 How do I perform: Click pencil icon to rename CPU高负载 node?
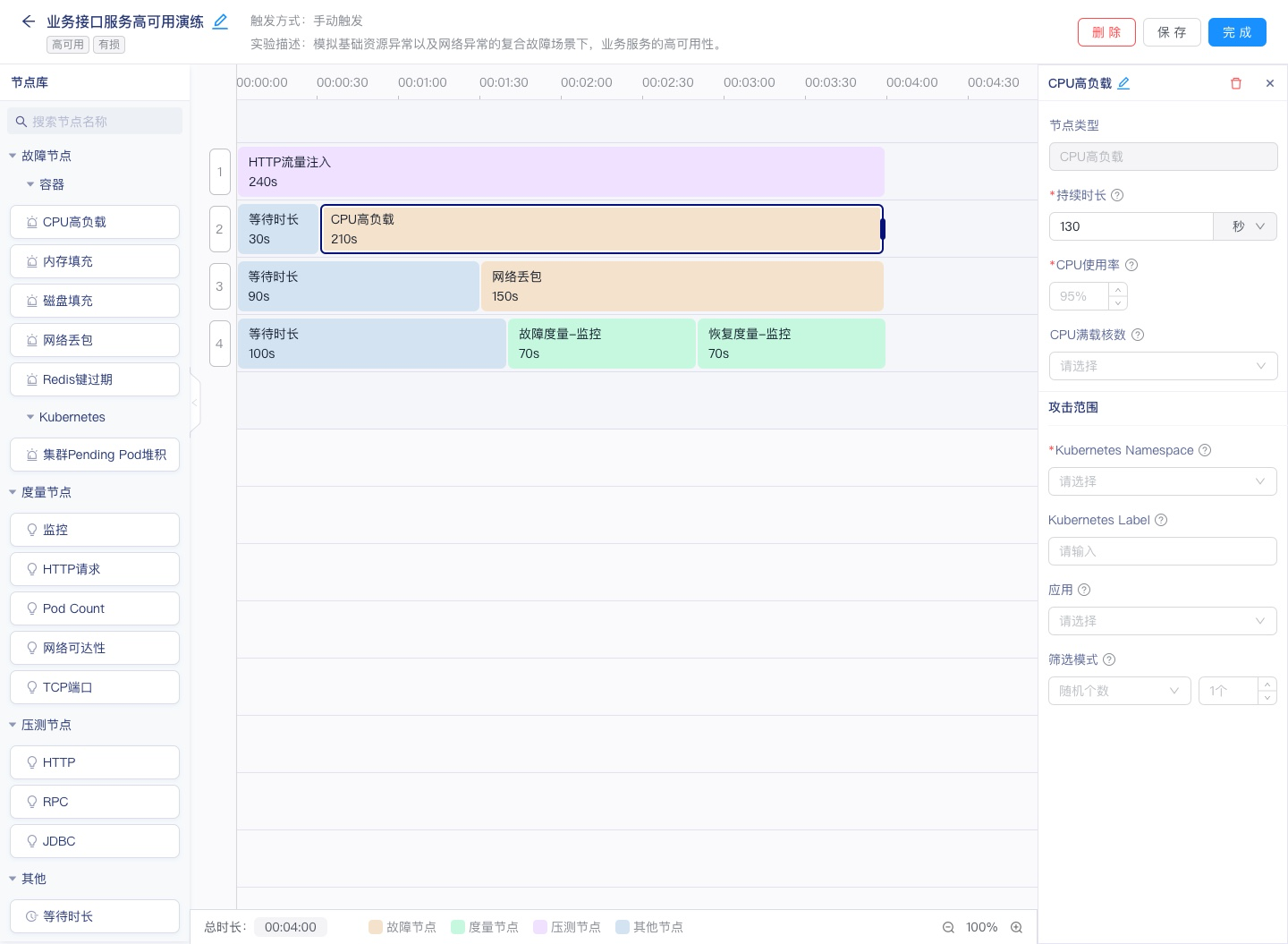pyautogui.click(x=1124, y=83)
